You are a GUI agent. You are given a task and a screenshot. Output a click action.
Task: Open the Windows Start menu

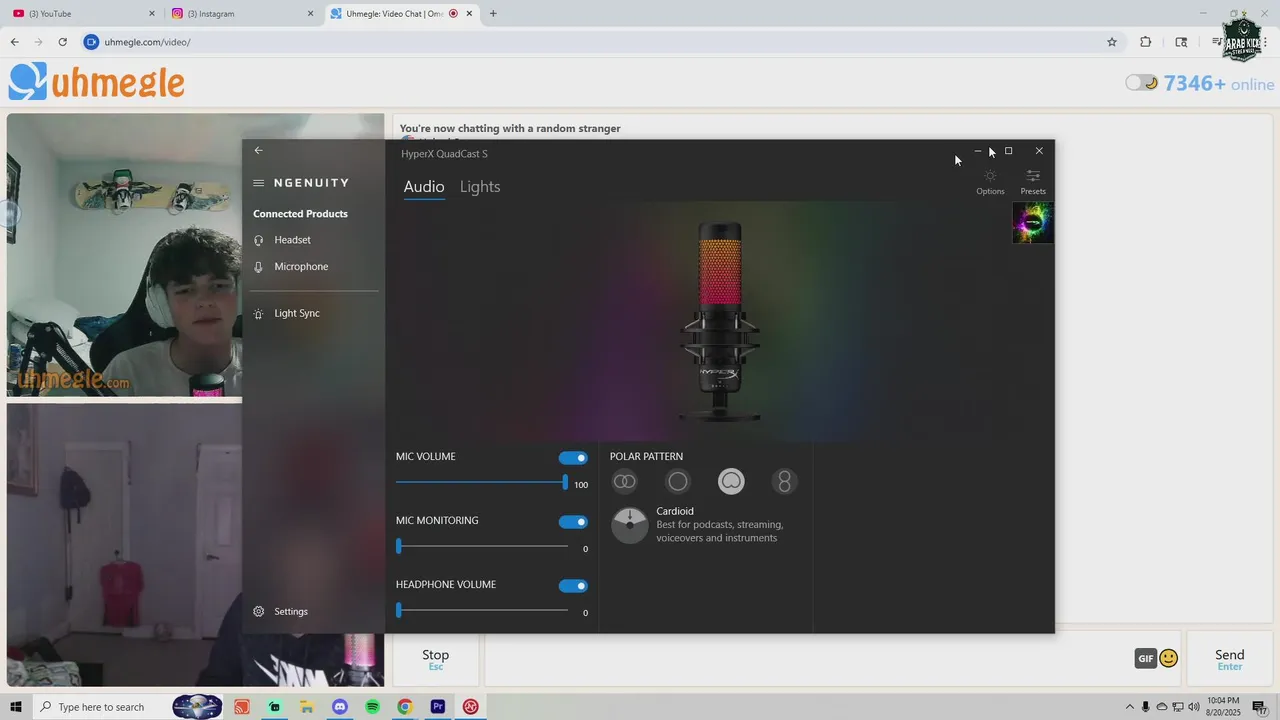pos(15,707)
